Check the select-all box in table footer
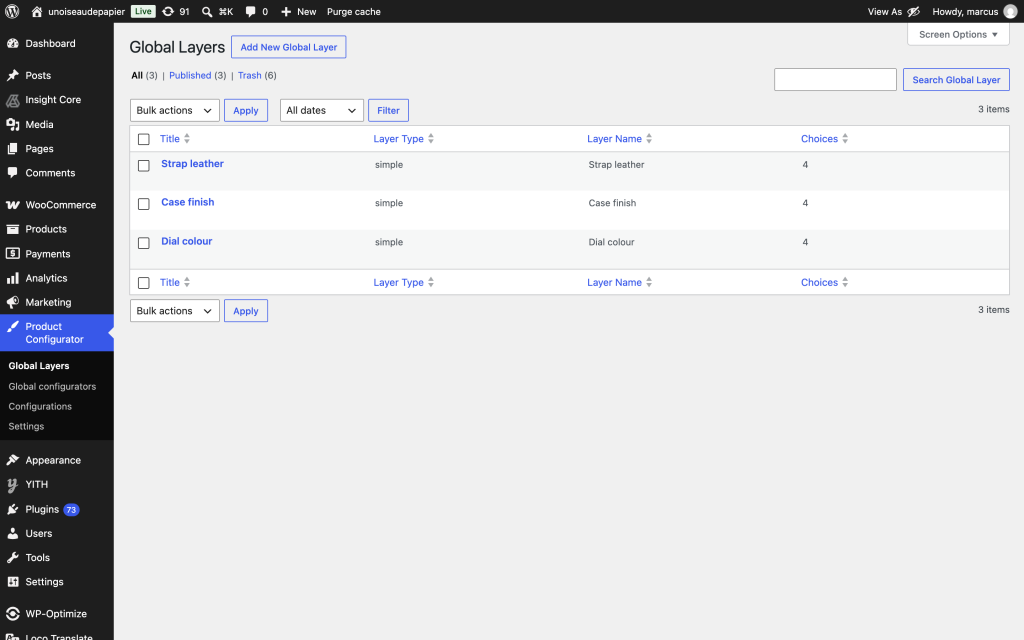This screenshot has width=1024, height=640. [144, 283]
